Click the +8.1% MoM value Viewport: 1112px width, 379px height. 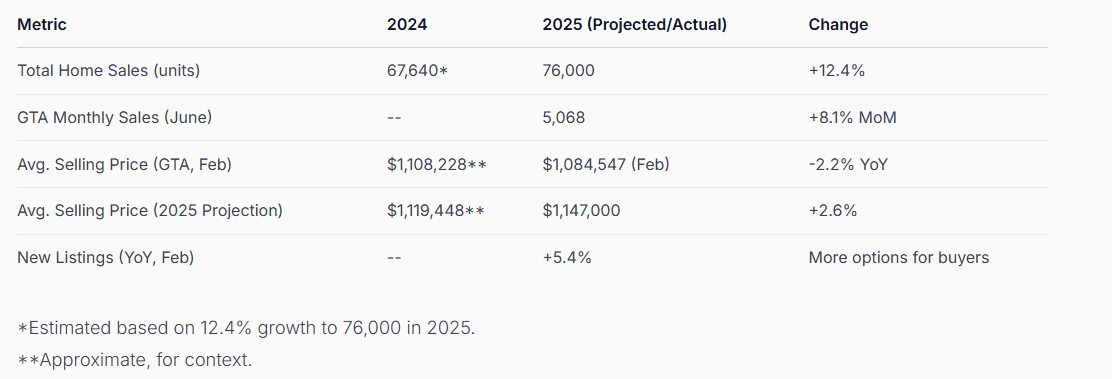pos(852,117)
